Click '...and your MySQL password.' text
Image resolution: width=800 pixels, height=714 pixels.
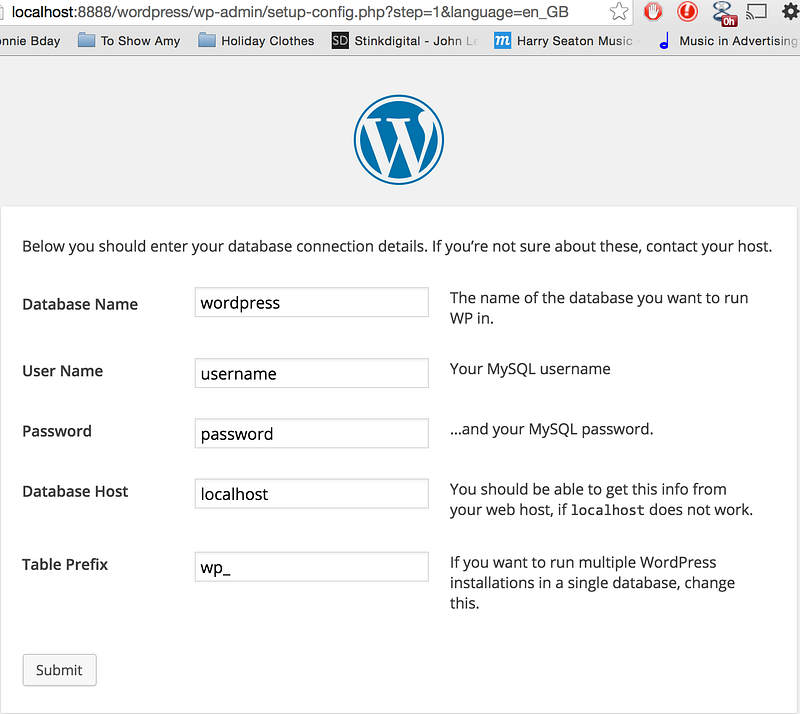coord(551,429)
